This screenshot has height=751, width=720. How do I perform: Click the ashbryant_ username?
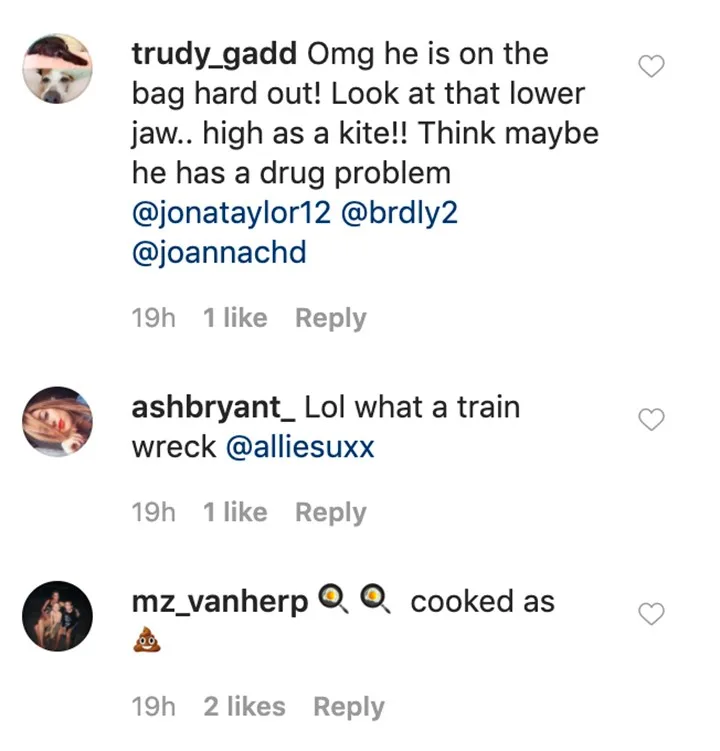(213, 408)
